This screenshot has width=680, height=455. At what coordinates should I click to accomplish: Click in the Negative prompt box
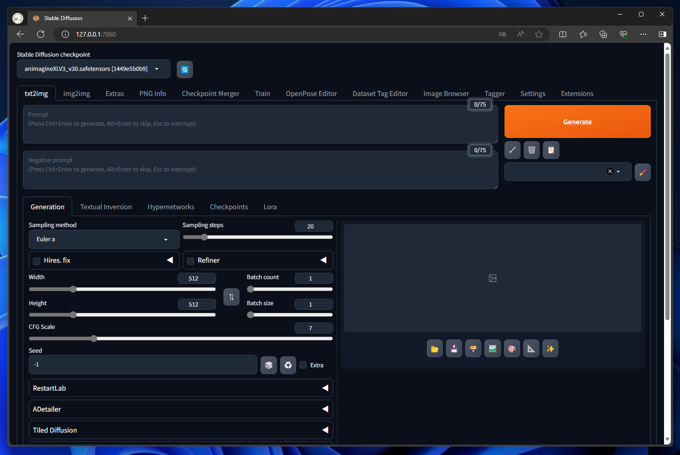click(x=260, y=170)
